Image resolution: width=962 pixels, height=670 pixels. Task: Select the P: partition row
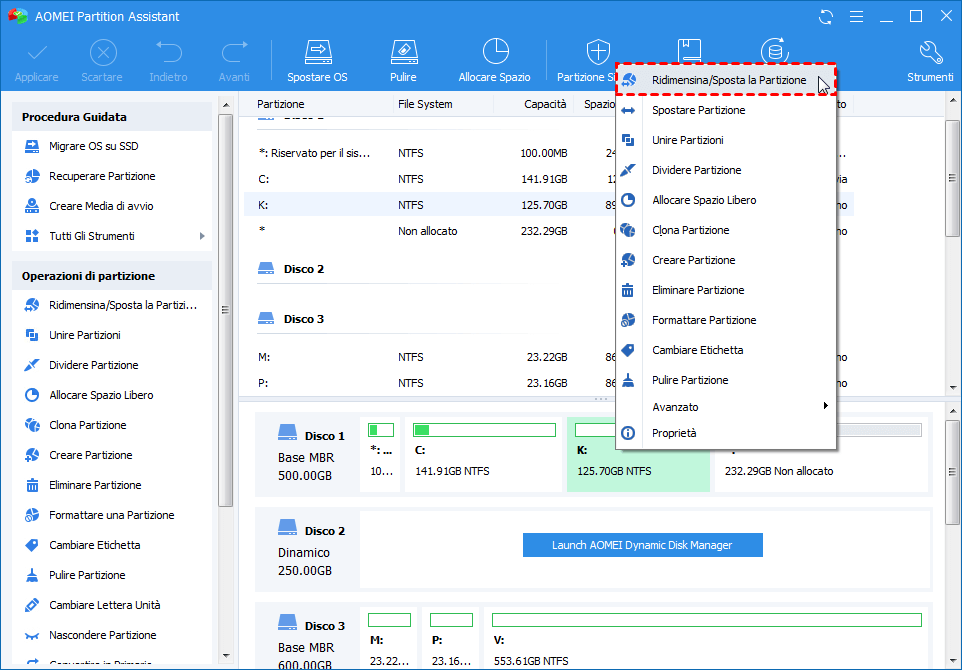click(429, 383)
